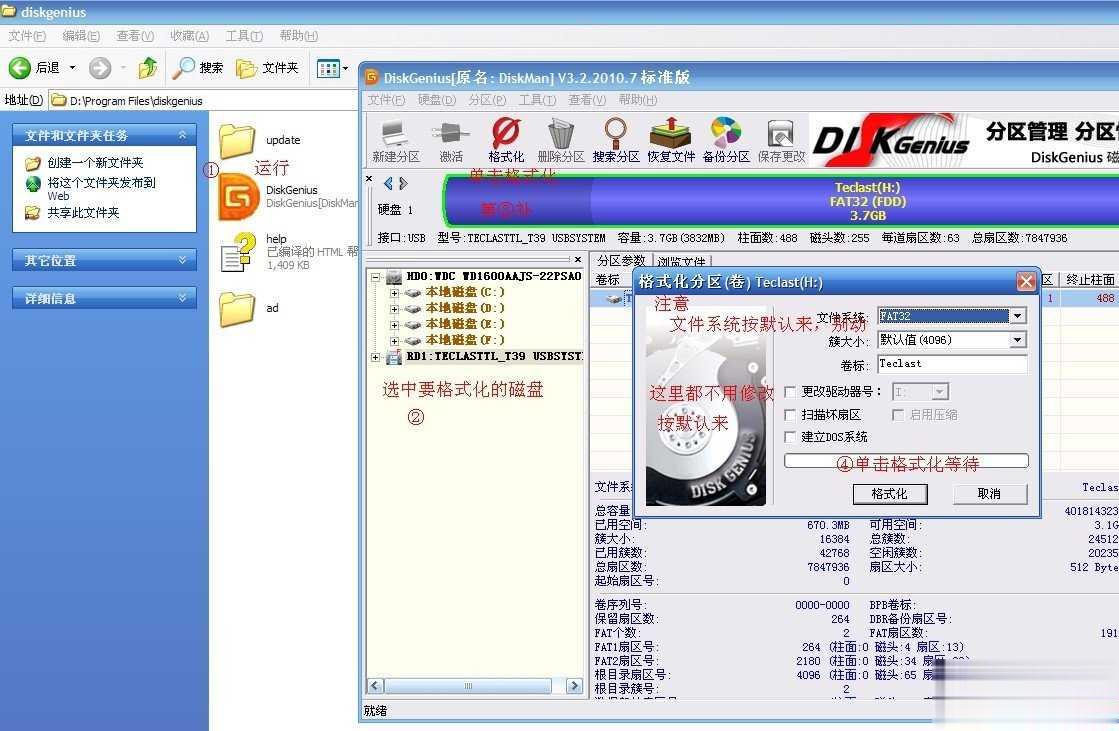Expand the 本地磁盘 (D:) tree node
The width and height of the screenshot is (1119, 731).
[394, 308]
